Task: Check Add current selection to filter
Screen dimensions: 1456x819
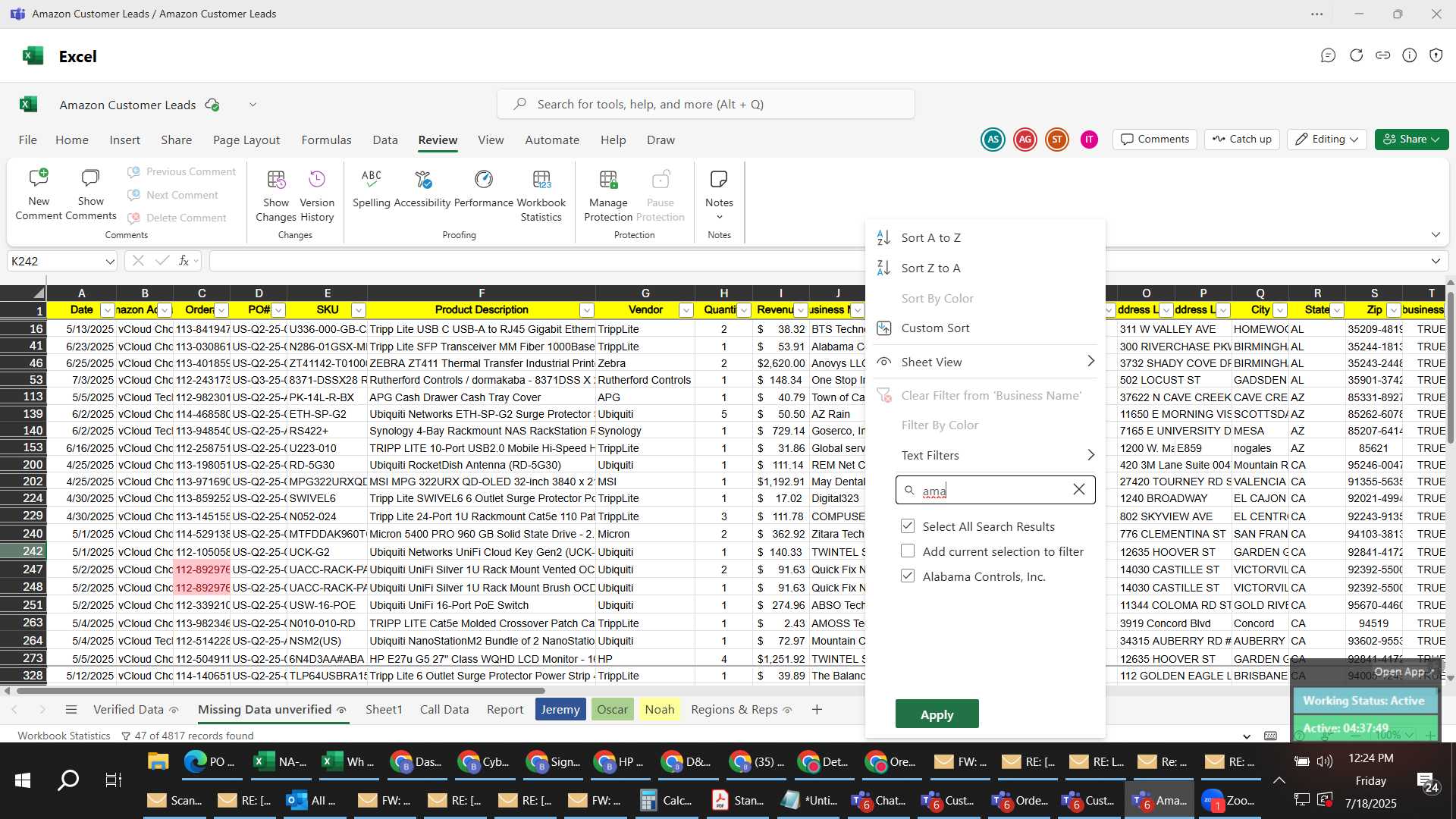Action: (907, 551)
